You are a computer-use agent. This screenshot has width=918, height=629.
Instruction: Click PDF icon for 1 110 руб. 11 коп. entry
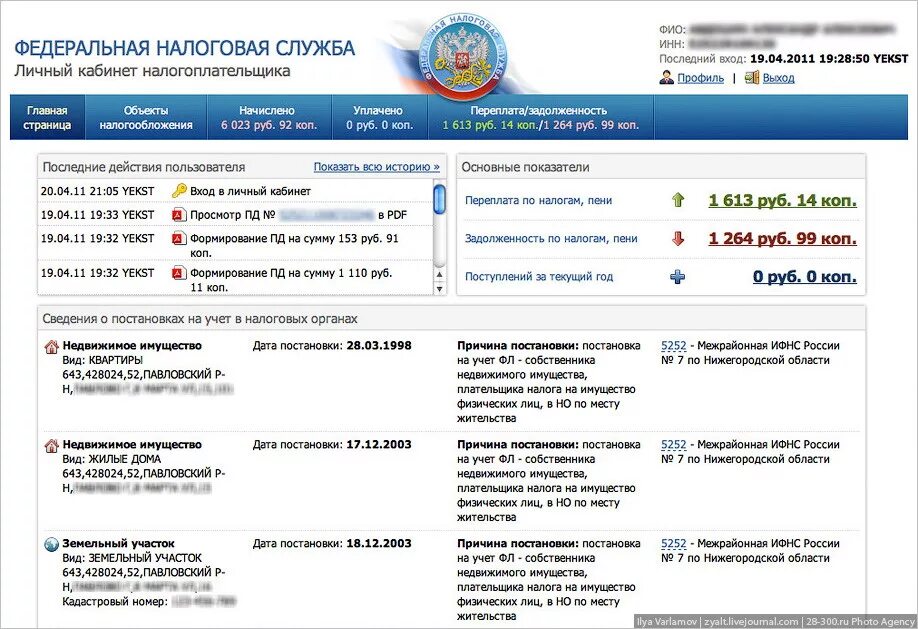(179, 273)
